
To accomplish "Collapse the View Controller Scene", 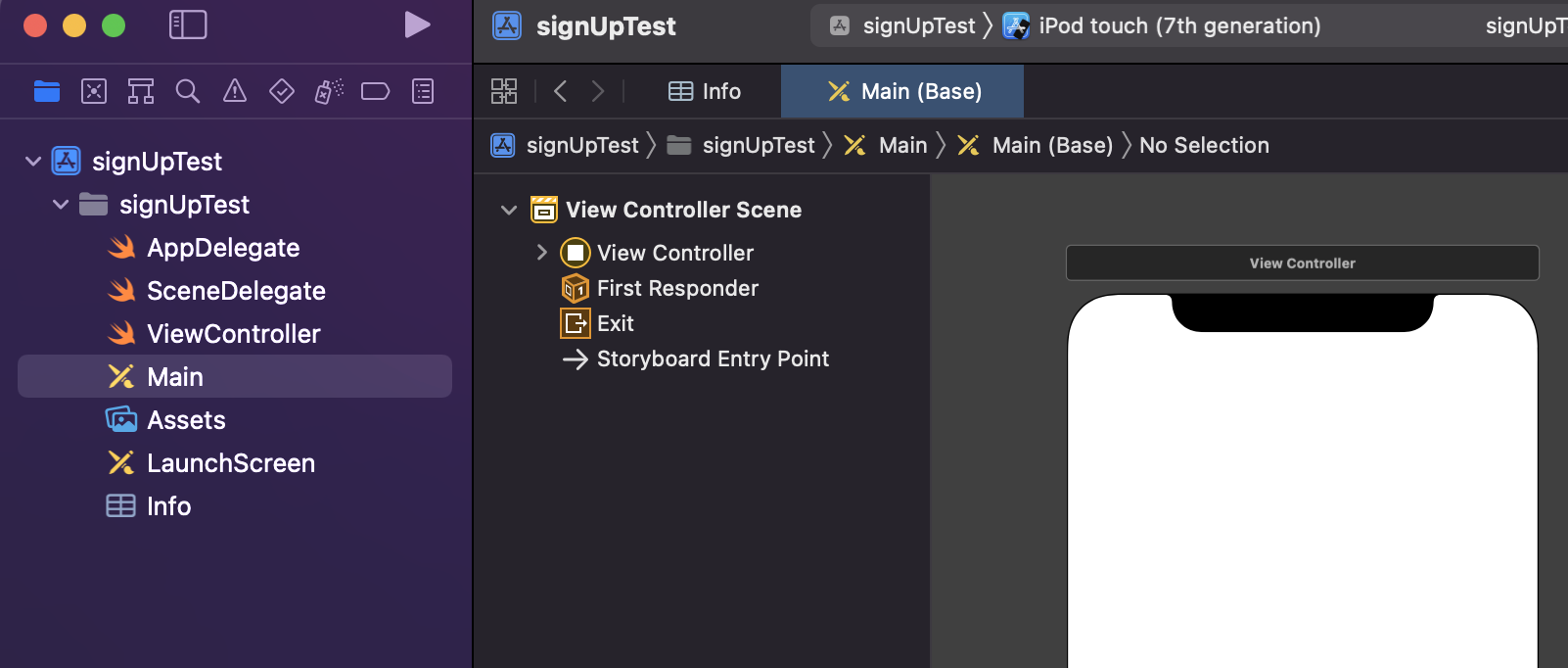I will pyautogui.click(x=509, y=210).
